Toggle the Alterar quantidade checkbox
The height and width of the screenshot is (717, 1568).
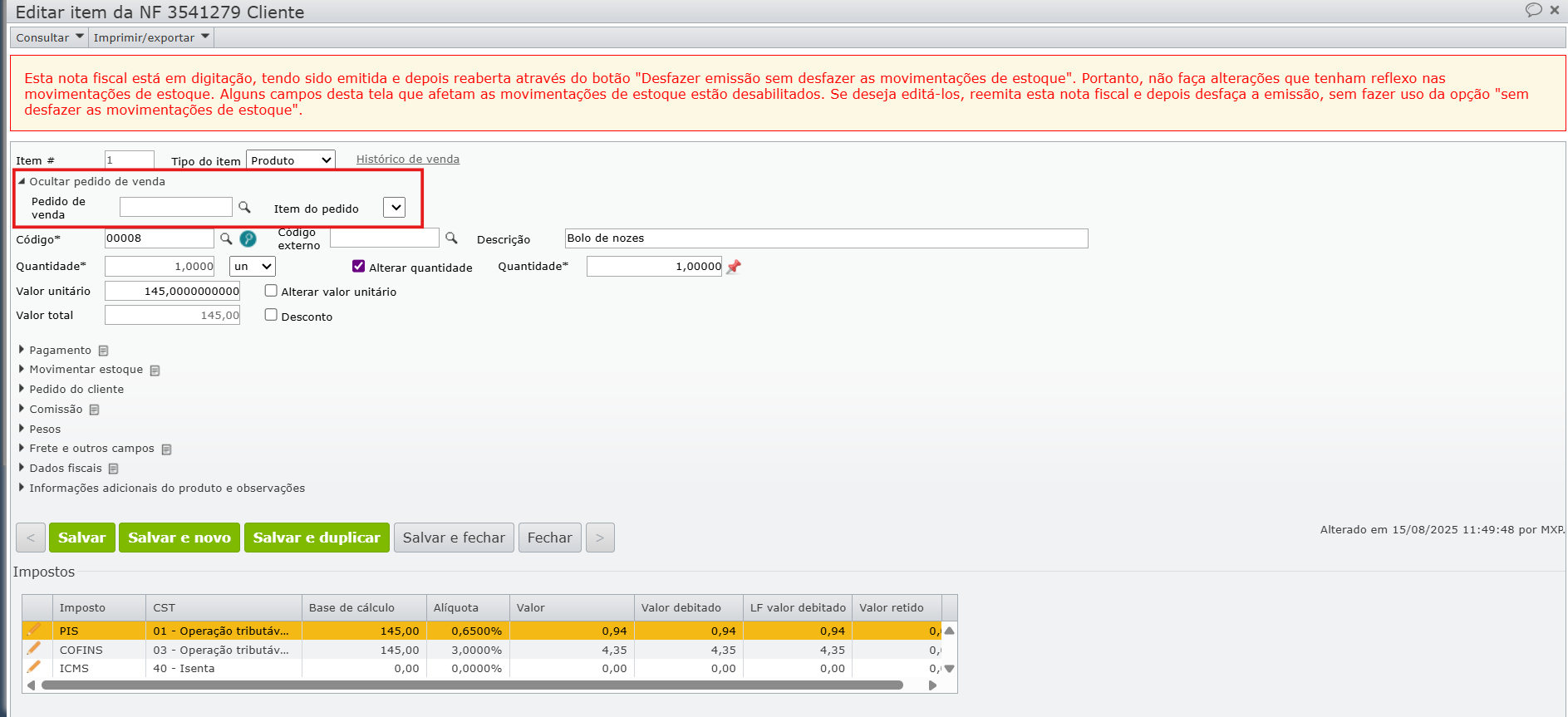tap(359, 266)
